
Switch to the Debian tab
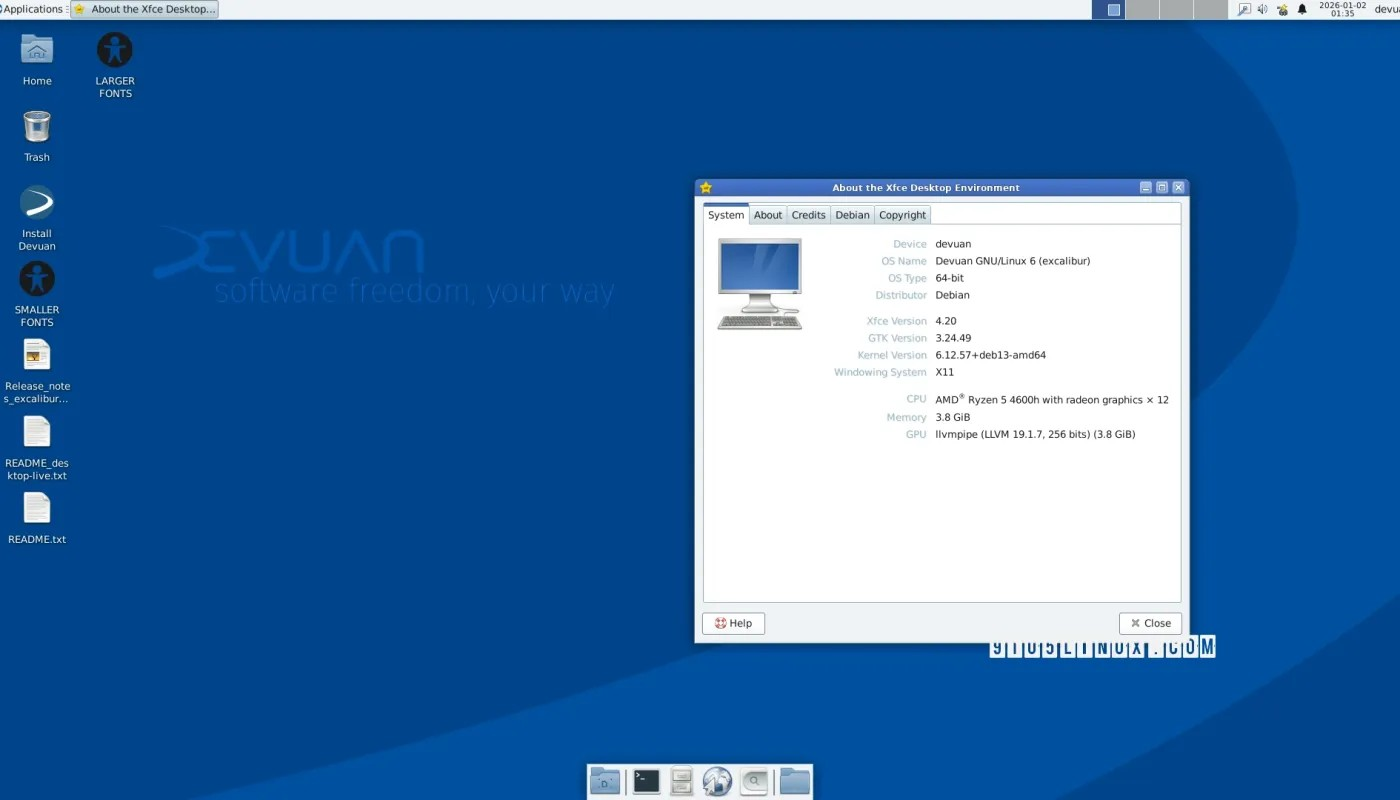pyautogui.click(x=852, y=214)
